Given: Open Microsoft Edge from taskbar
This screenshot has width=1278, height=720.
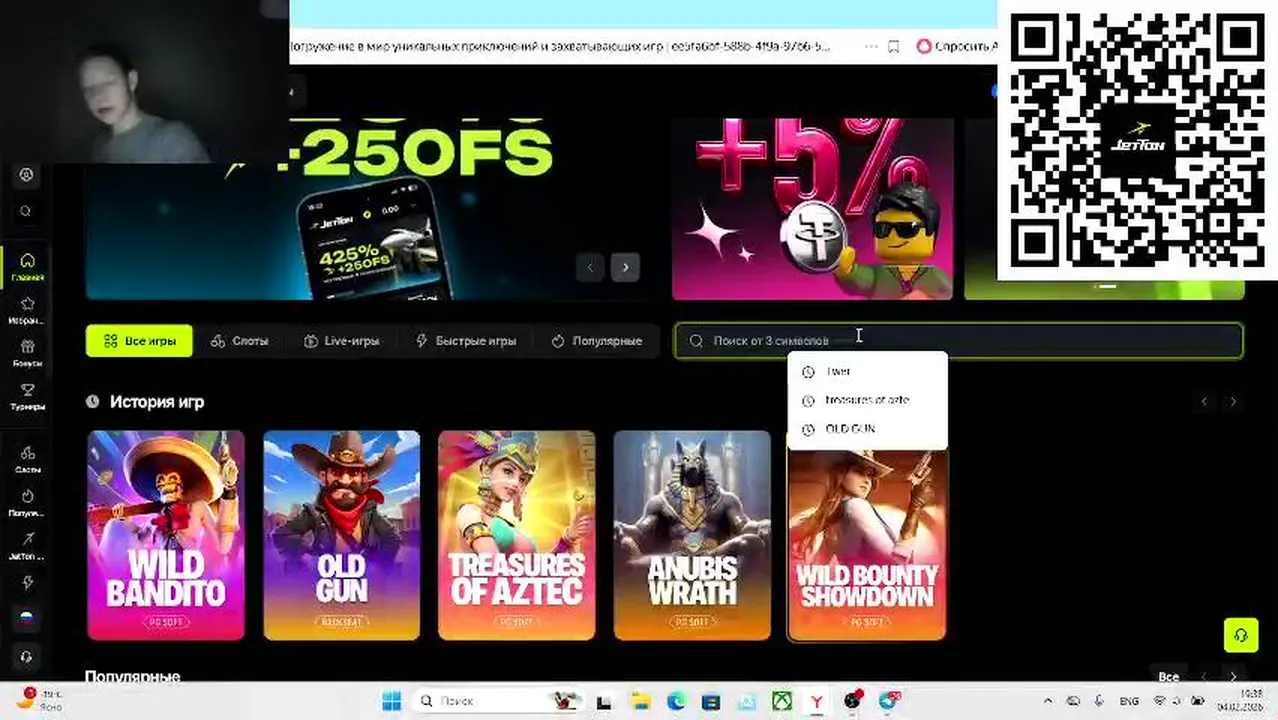Looking at the screenshot, I should coord(676,701).
